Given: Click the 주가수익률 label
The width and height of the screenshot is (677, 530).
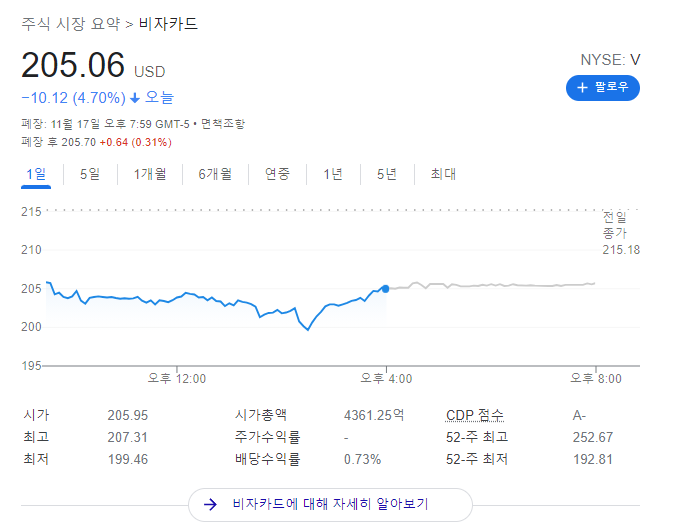Looking at the screenshot, I should click(267, 437).
